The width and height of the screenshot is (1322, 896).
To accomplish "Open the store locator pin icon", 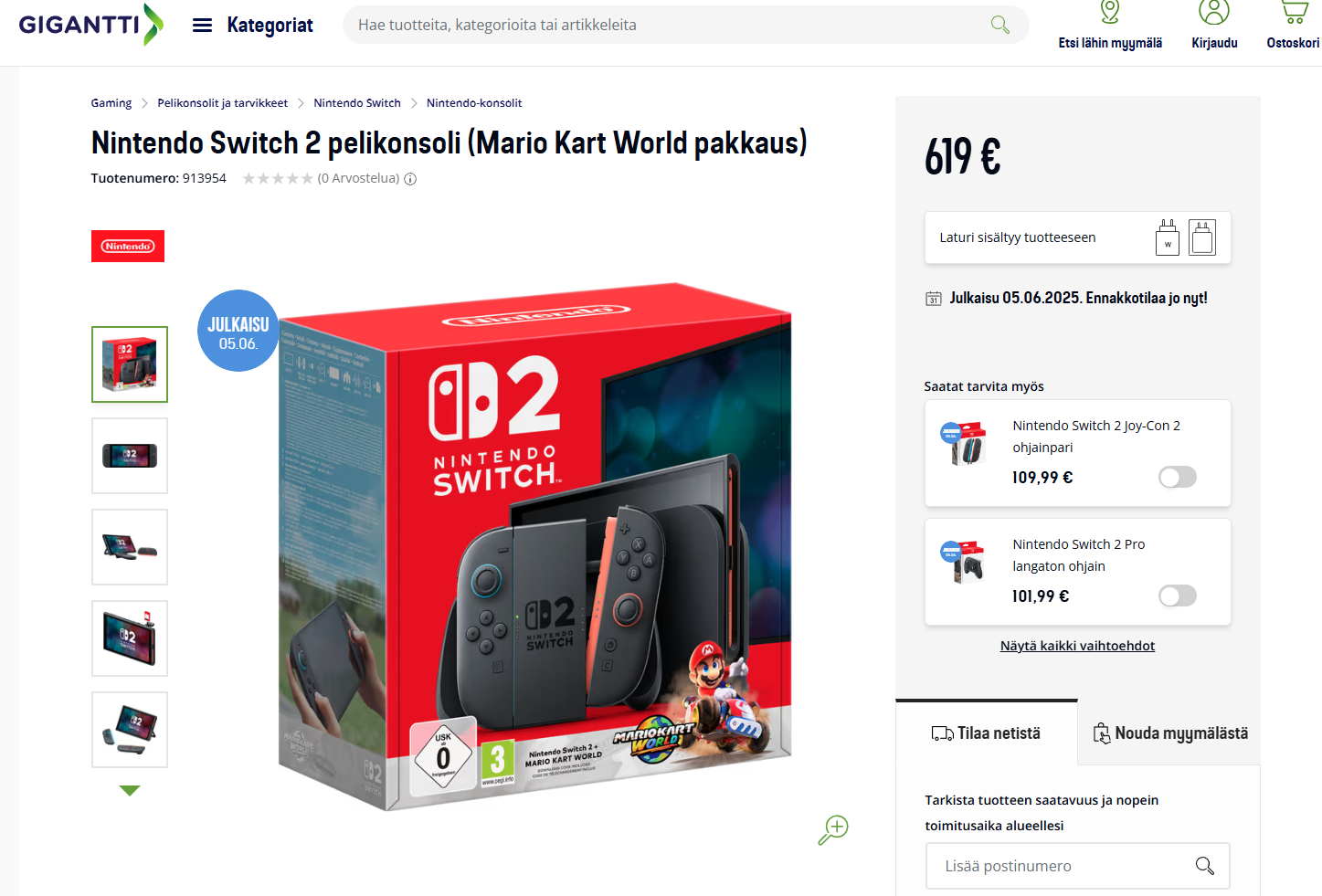I will (1110, 11).
